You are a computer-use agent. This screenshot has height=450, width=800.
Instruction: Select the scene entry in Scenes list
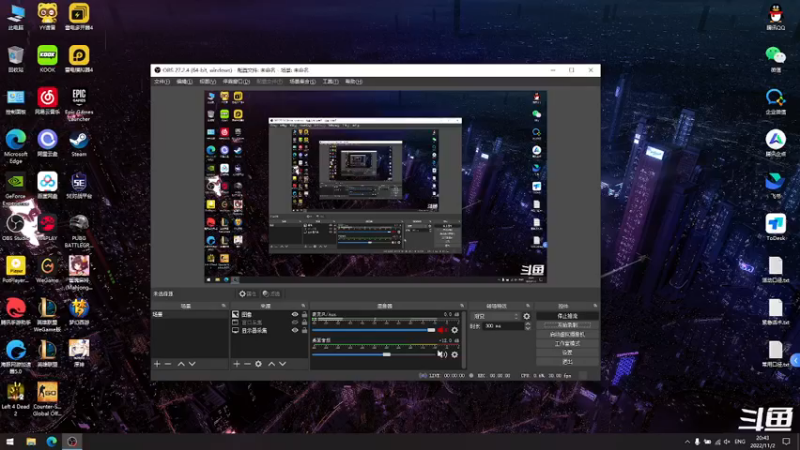190,314
